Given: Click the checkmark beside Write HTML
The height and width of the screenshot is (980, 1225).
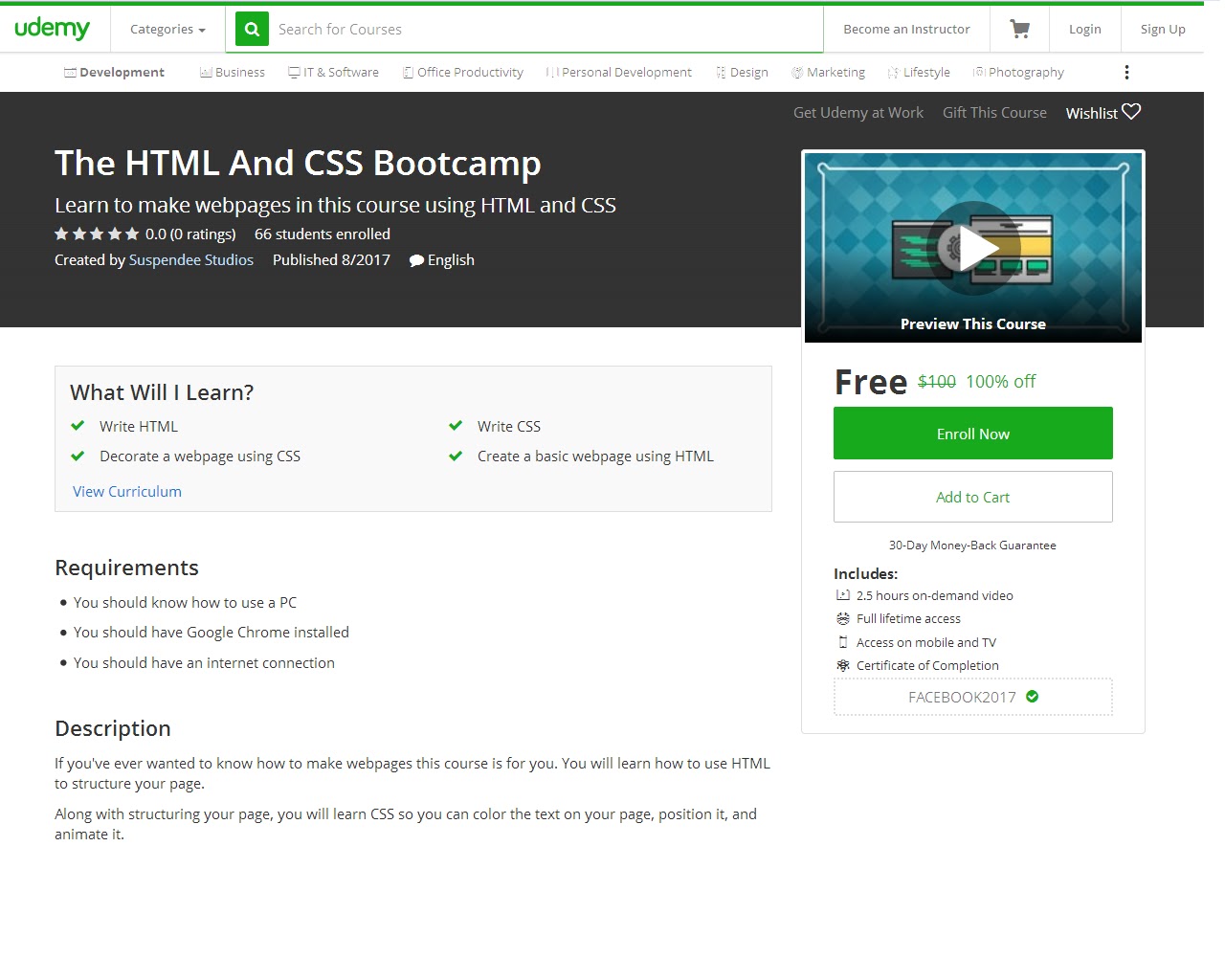Looking at the screenshot, I should click(x=78, y=426).
